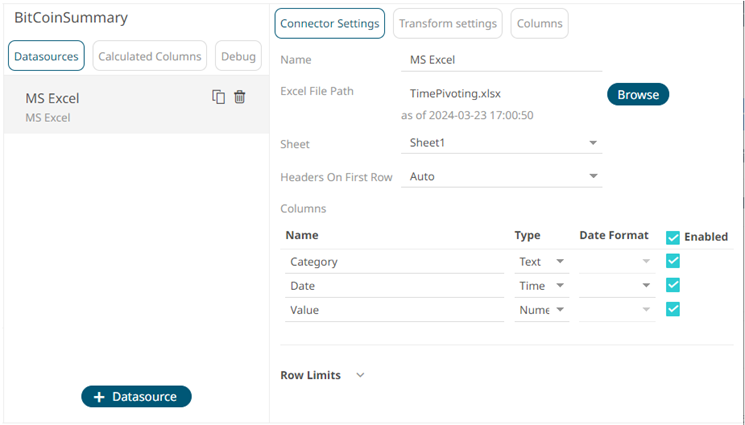Image resolution: width=745 pixels, height=425 pixels.
Task: Open the Sheet dropdown
Action: [x=504, y=143]
